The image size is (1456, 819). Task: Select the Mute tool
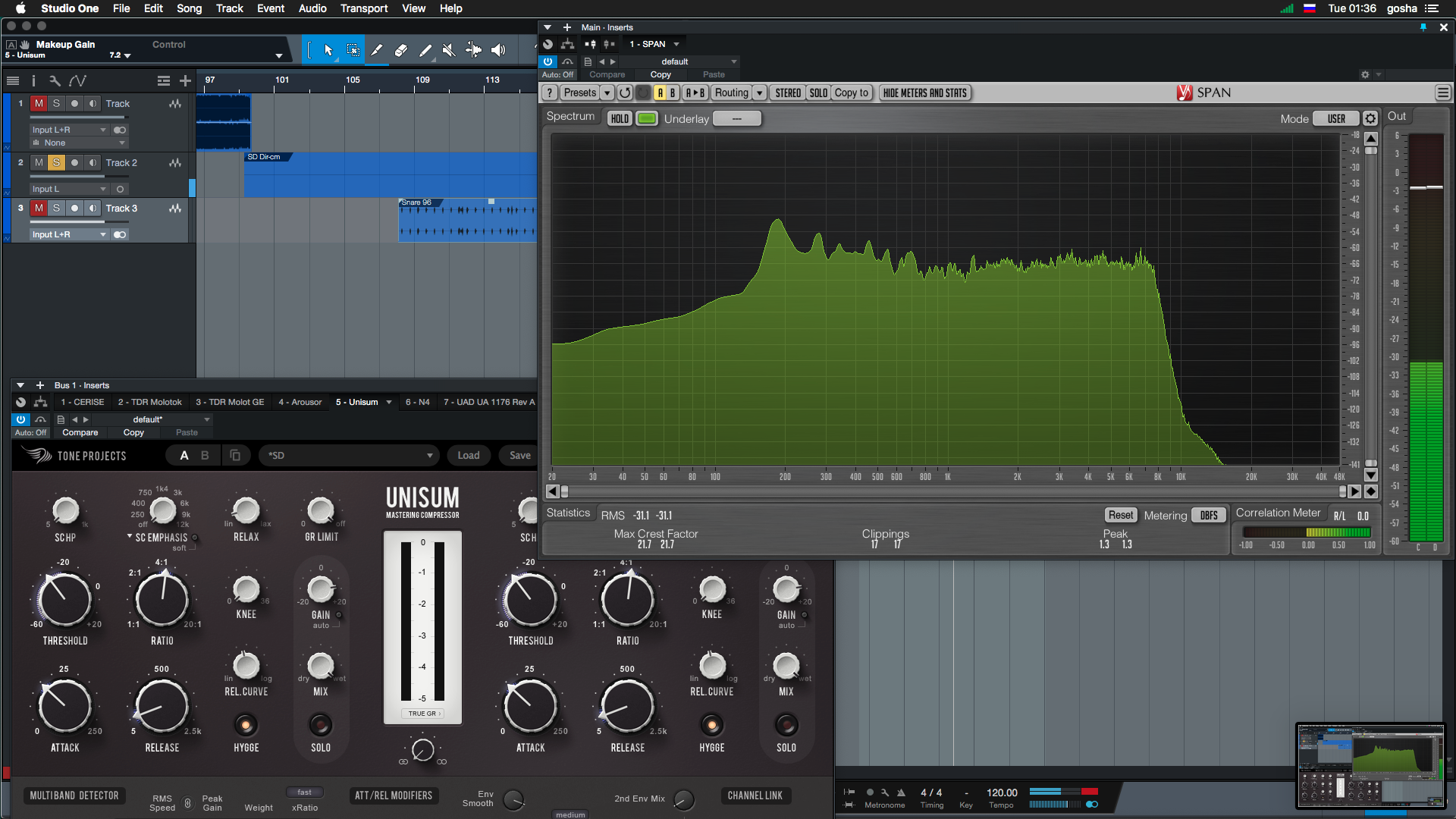(449, 51)
